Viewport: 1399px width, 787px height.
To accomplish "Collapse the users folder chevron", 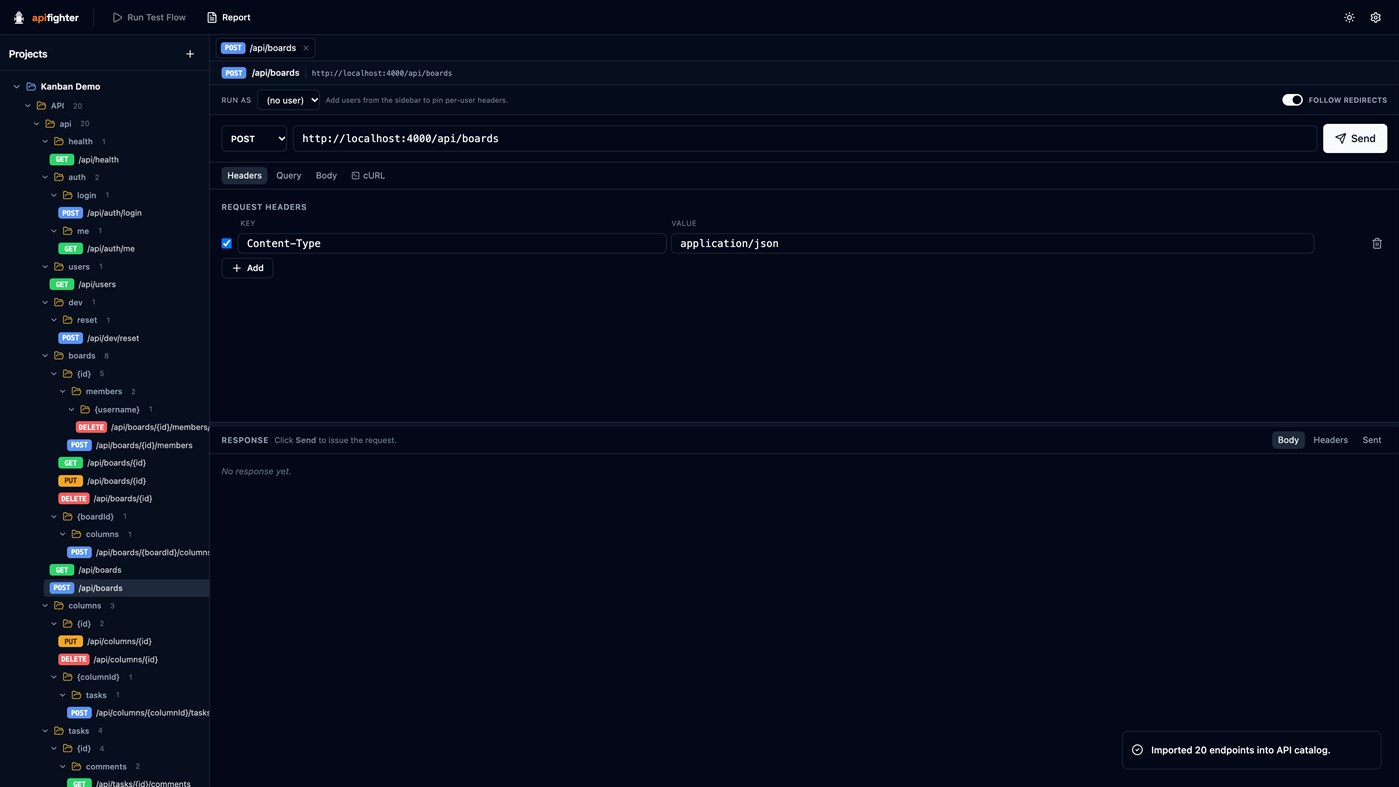I will 45,267.
